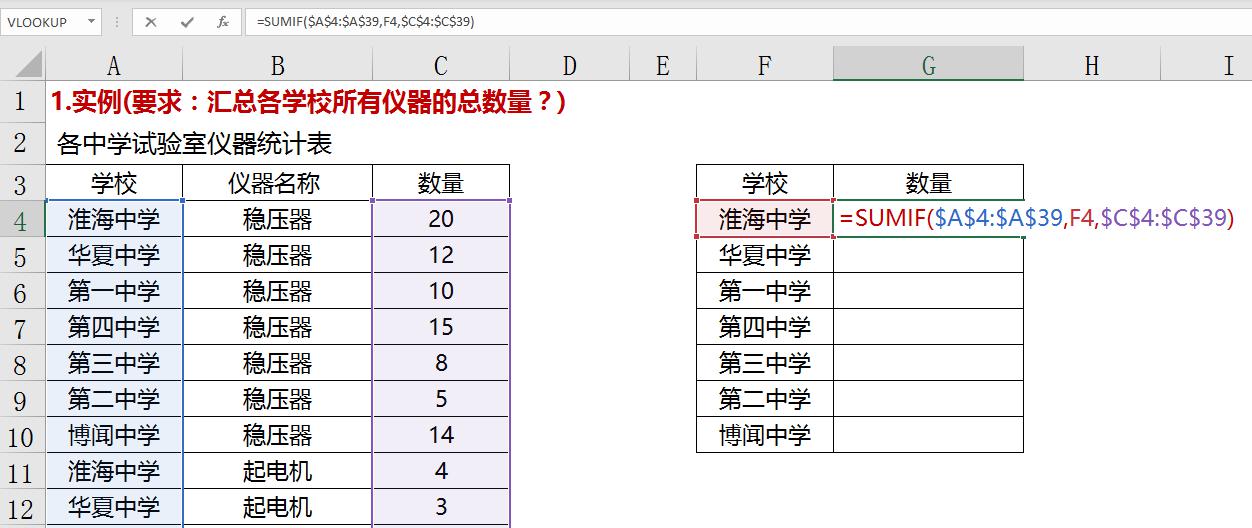This screenshot has height=528, width=1252.
Task: Select row 7 header
Action: pyautogui.click(x=22, y=328)
